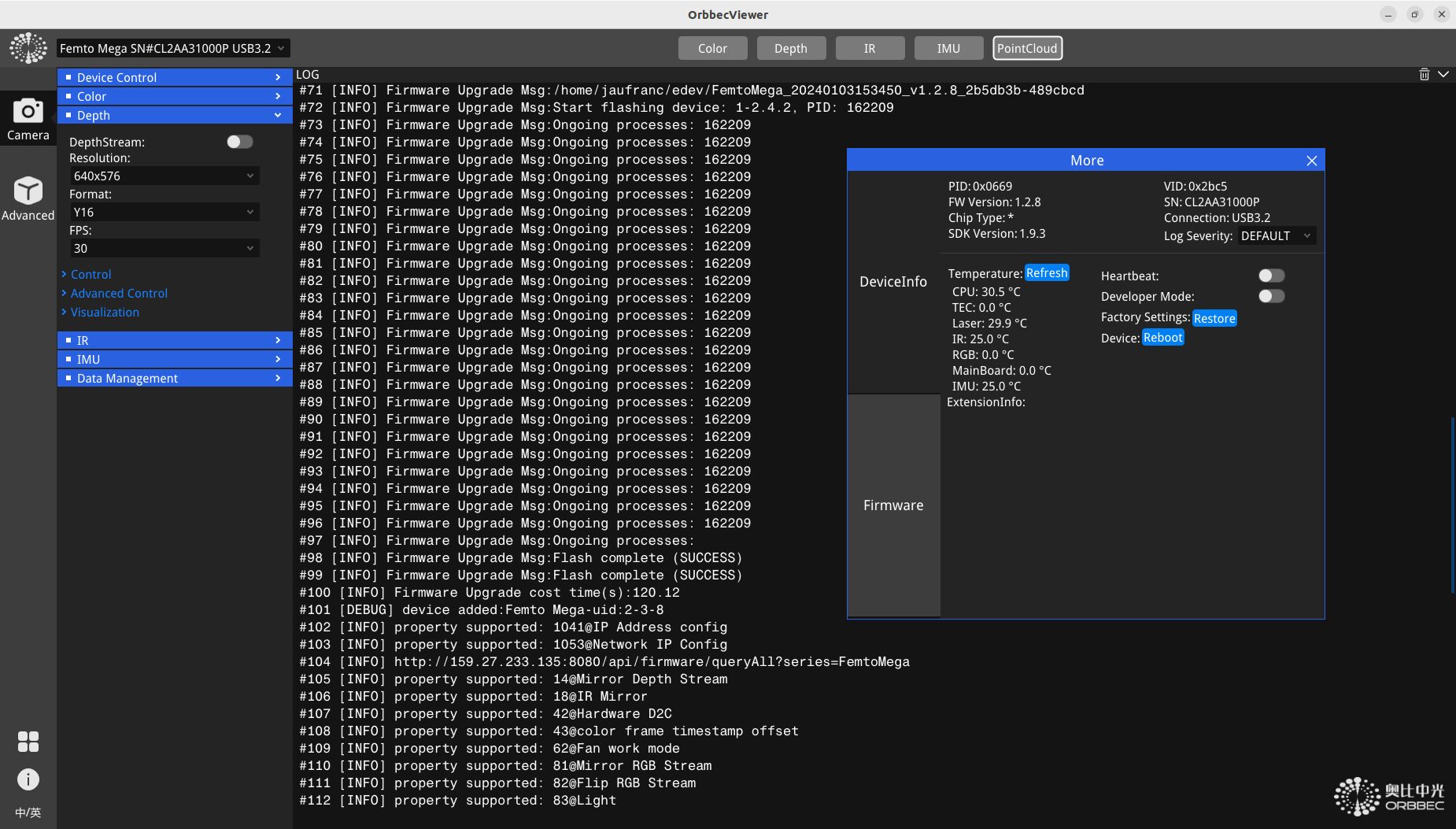1456x829 pixels.
Task: Collapse the LOG panel with chevron
Action: [1443, 75]
